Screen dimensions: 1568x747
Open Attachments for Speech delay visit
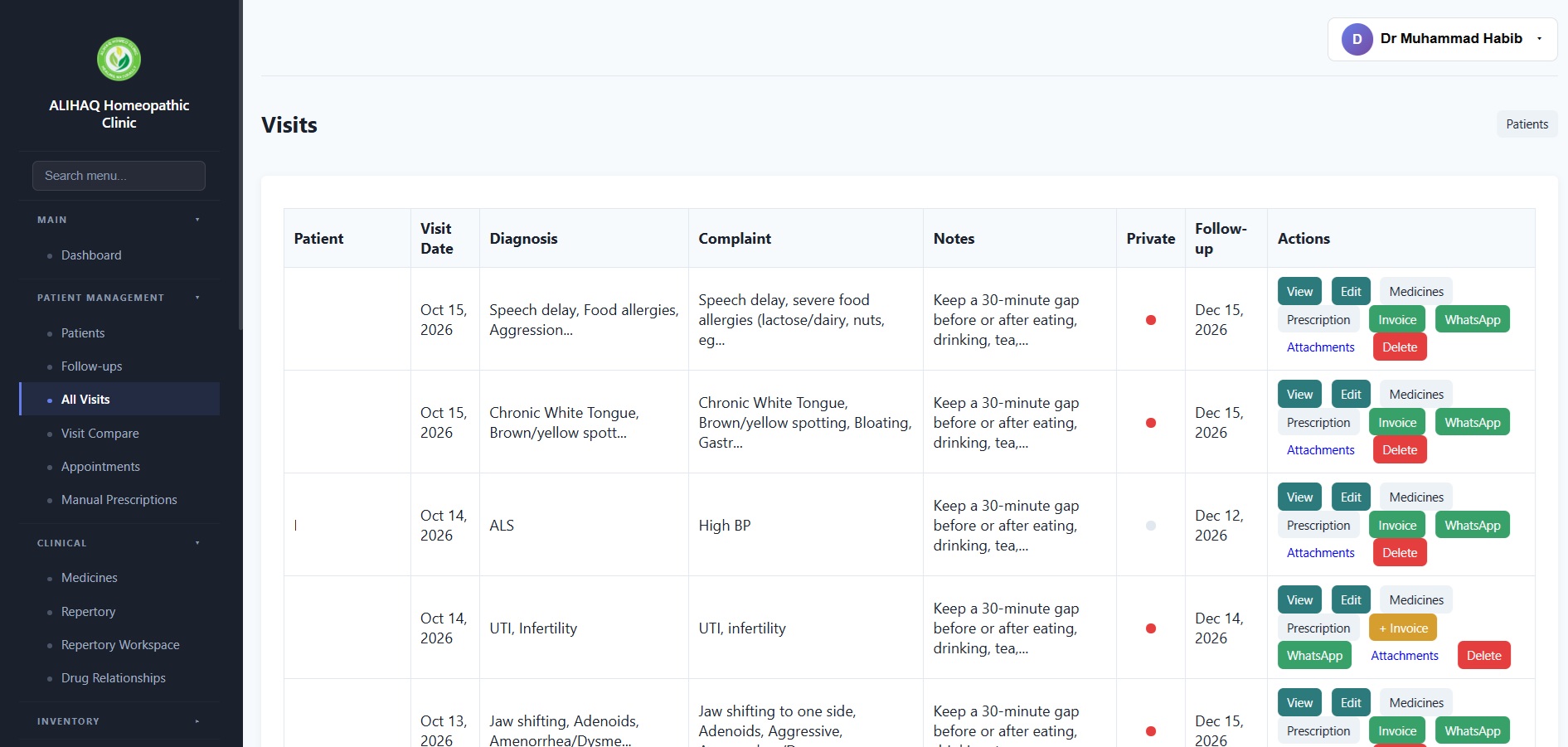click(x=1321, y=347)
